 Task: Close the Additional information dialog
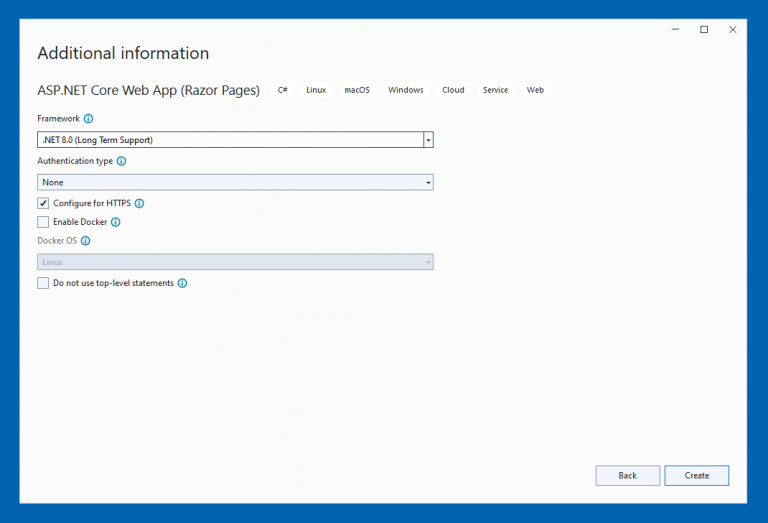[733, 30]
